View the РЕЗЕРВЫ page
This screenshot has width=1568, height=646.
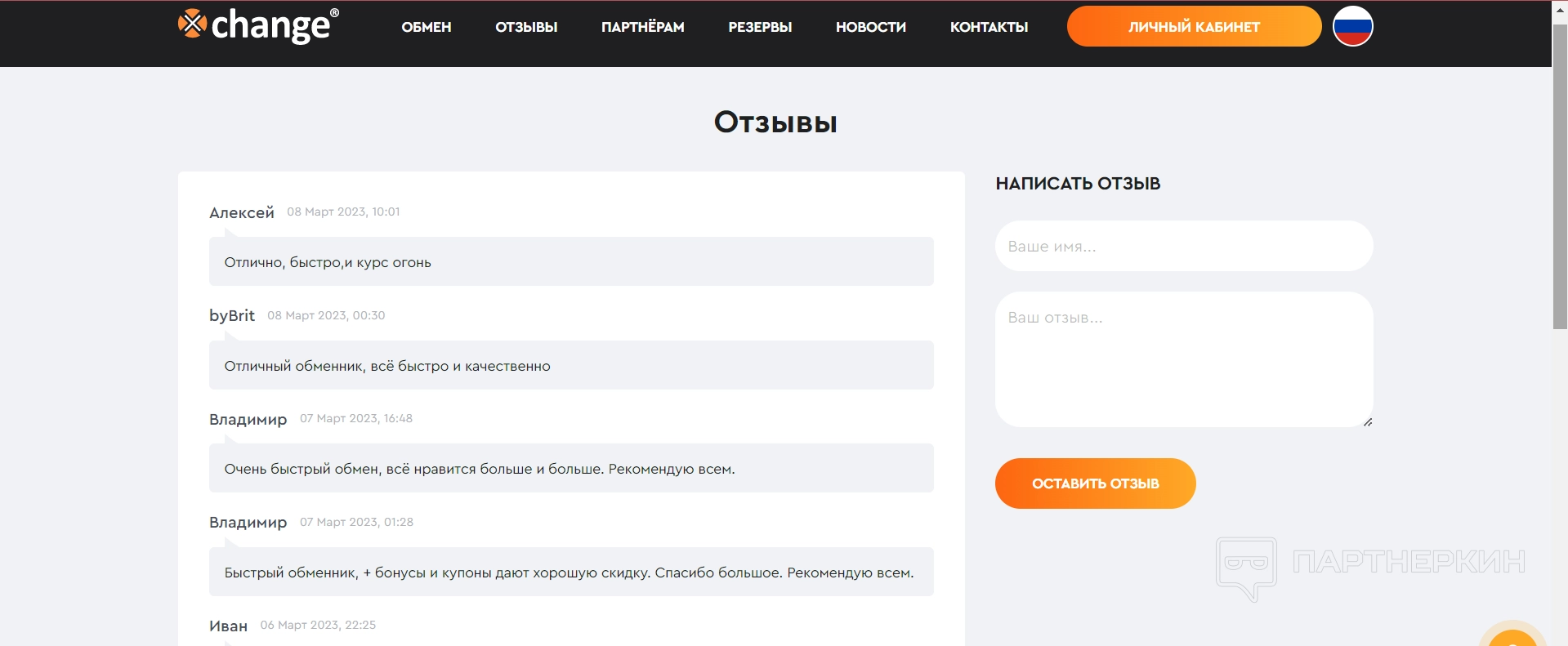click(x=760, y=27)
